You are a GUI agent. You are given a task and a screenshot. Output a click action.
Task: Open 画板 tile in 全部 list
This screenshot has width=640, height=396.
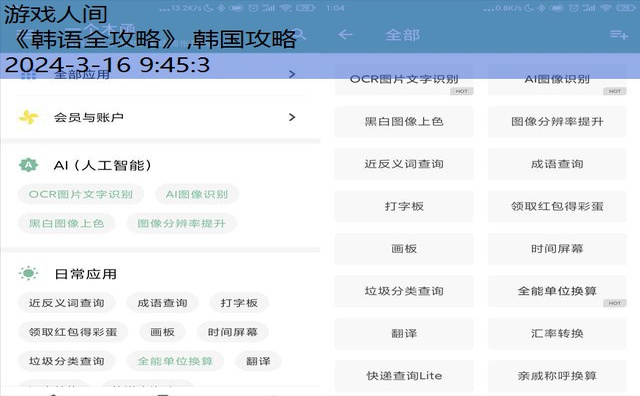[404, 249]
